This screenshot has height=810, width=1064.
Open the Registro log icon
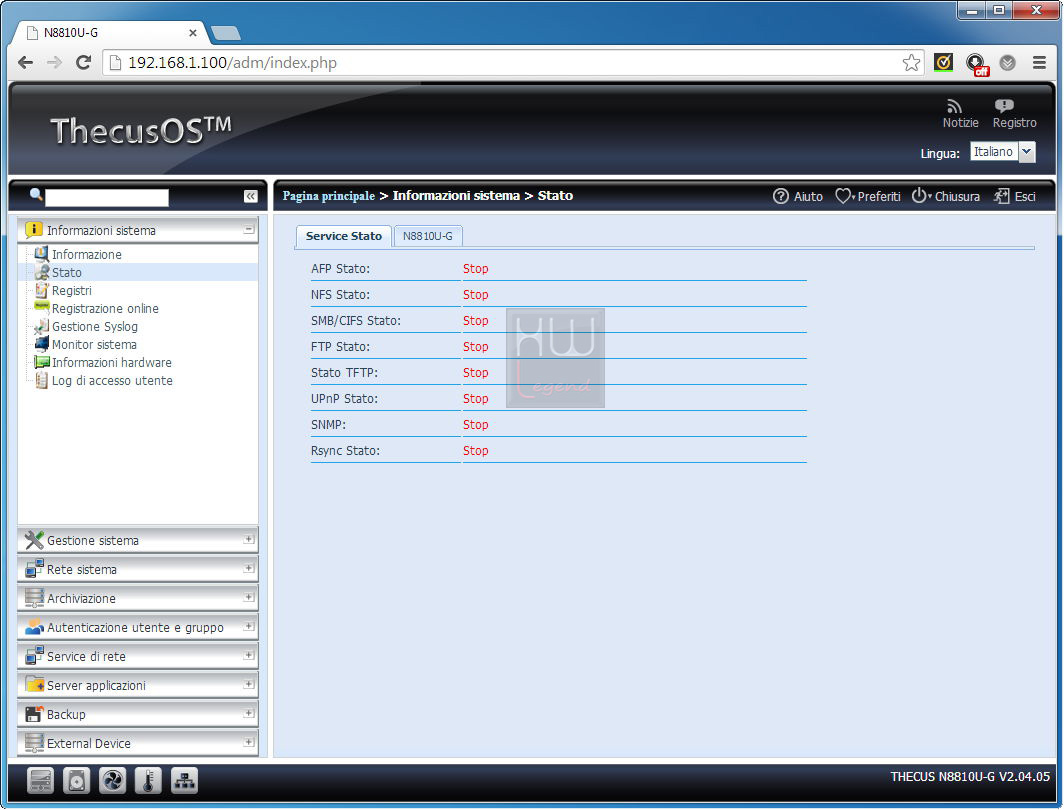pyautogui.click(x=1004, y=106)
